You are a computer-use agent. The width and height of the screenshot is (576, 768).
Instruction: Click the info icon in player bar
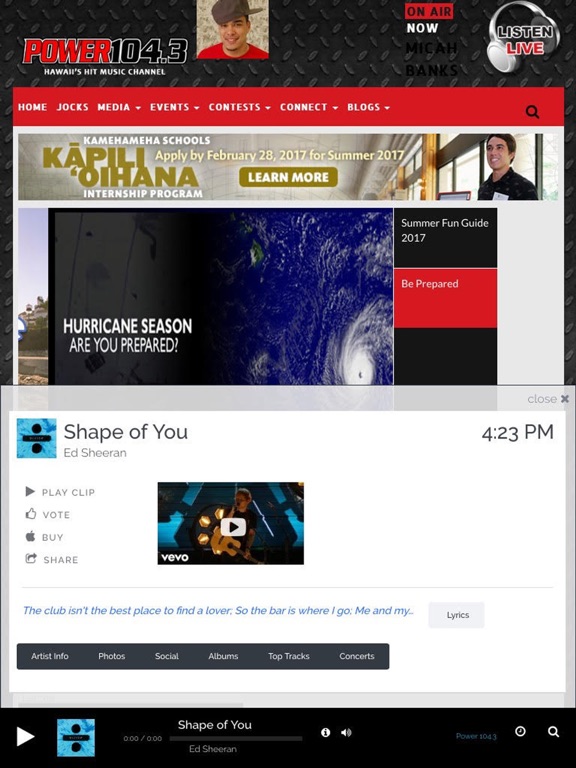point(325,732)
